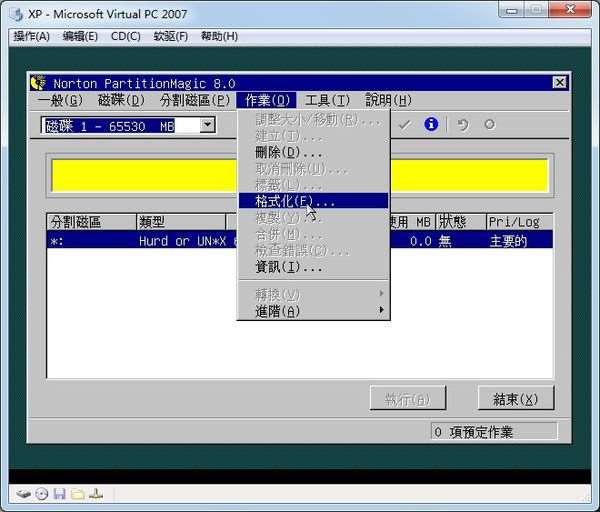Image resolution: width=600 pixels, height=512 pixels.
Task: Close the 作業(O) menu header
Action: click(266, 100)
